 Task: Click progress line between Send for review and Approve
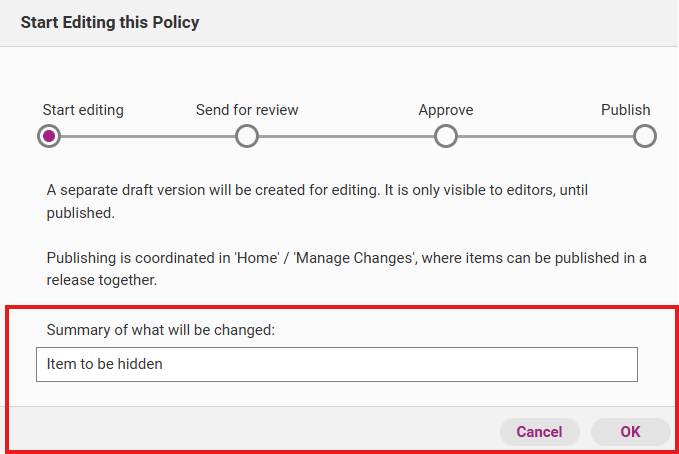pos(346,136)
